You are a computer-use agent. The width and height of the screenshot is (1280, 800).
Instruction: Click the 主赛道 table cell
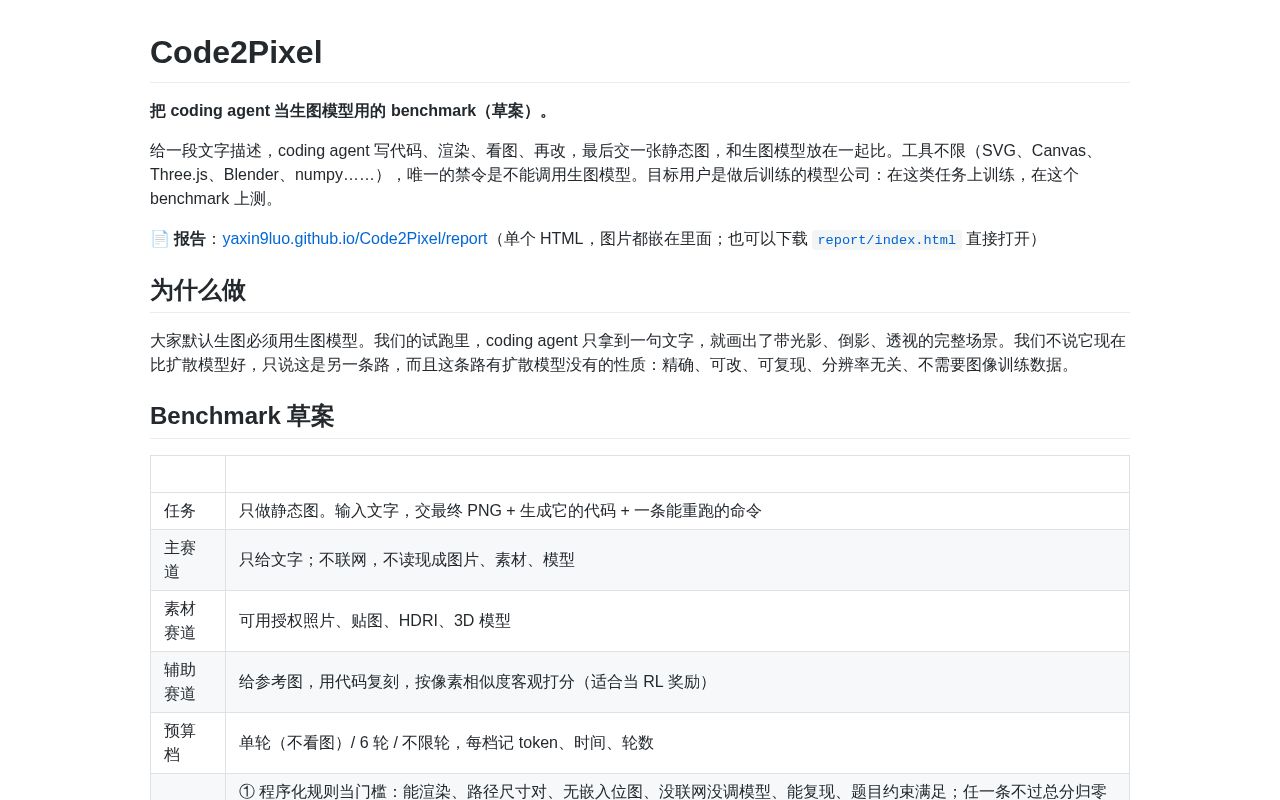[188, 560]
